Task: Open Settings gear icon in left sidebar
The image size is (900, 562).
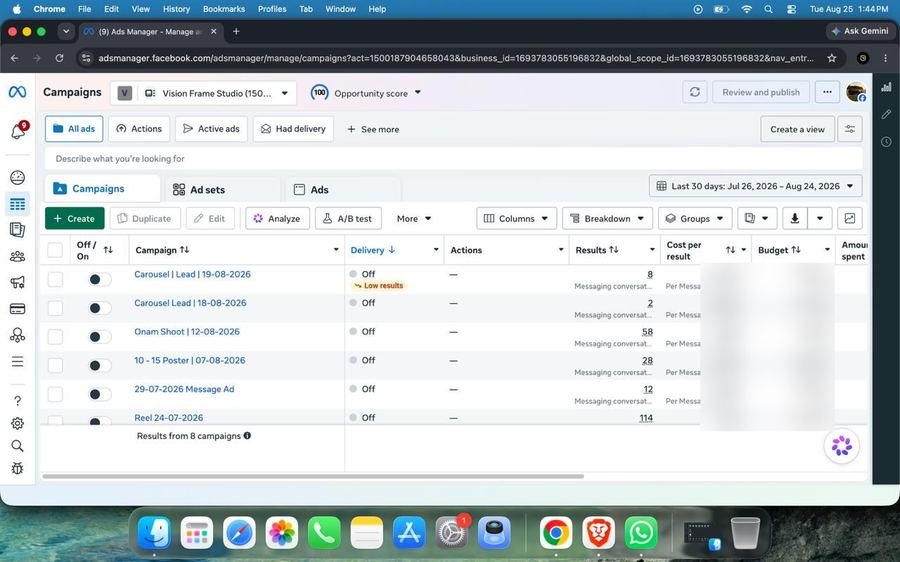Action: click(17, 424)
